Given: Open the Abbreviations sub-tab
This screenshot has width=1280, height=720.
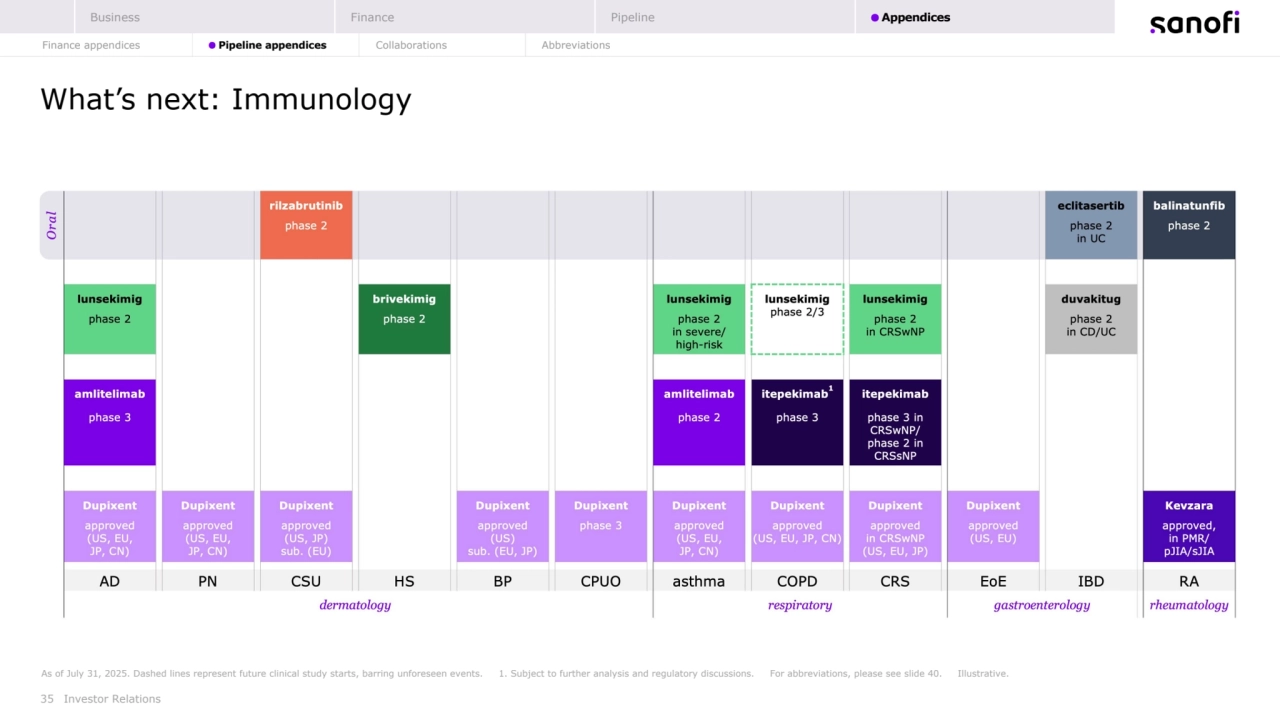Looking at the screenshot, I should pyautogui.click(x=576, y=45).
